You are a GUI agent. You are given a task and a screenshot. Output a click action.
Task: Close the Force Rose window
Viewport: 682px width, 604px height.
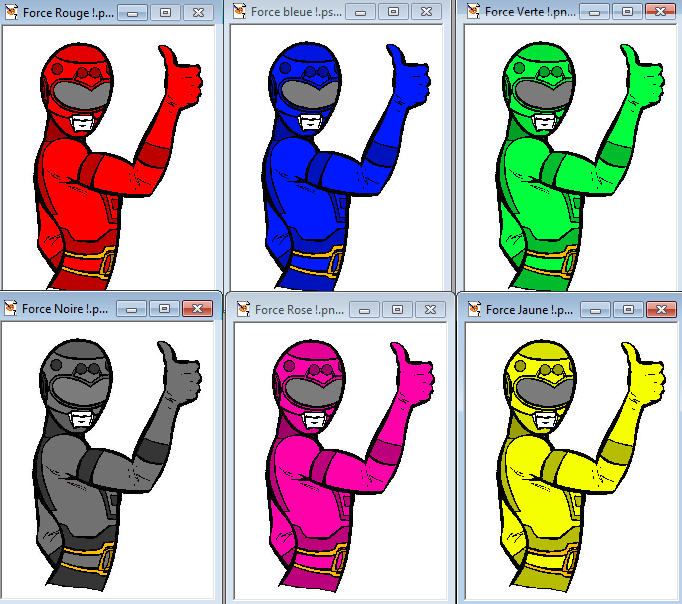pos(430,310)
